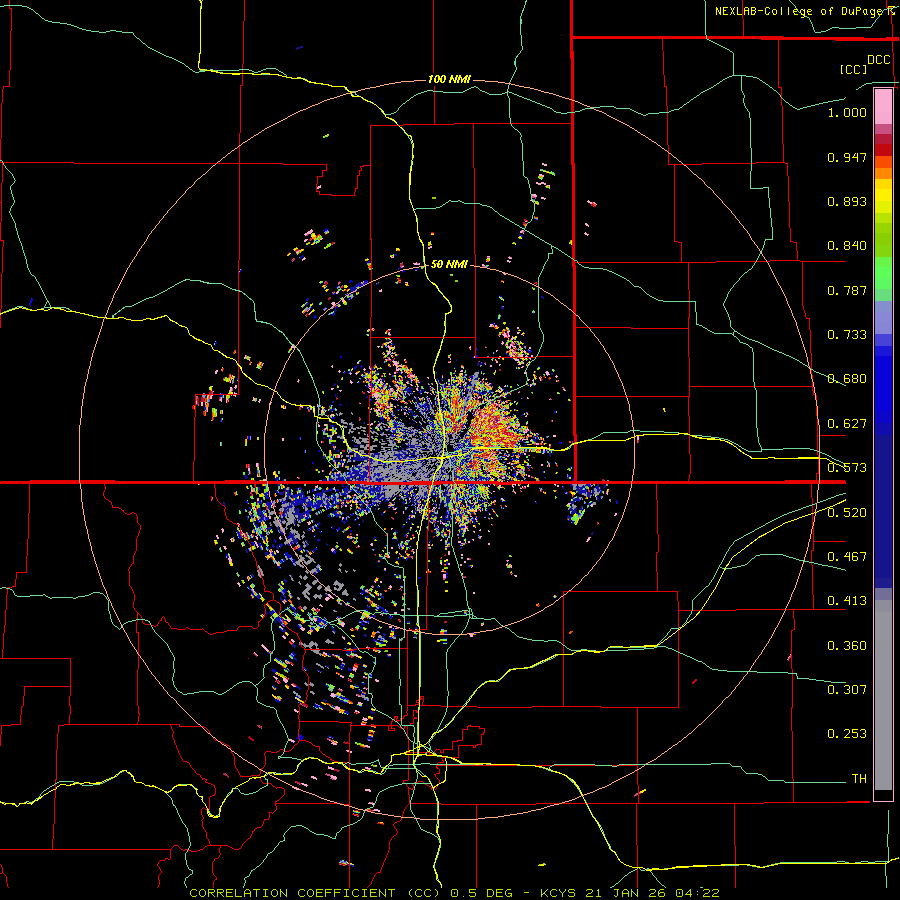Pick the pink band on the color bar
The width and height of the screenshot is (900, 900).
point(883,107)
